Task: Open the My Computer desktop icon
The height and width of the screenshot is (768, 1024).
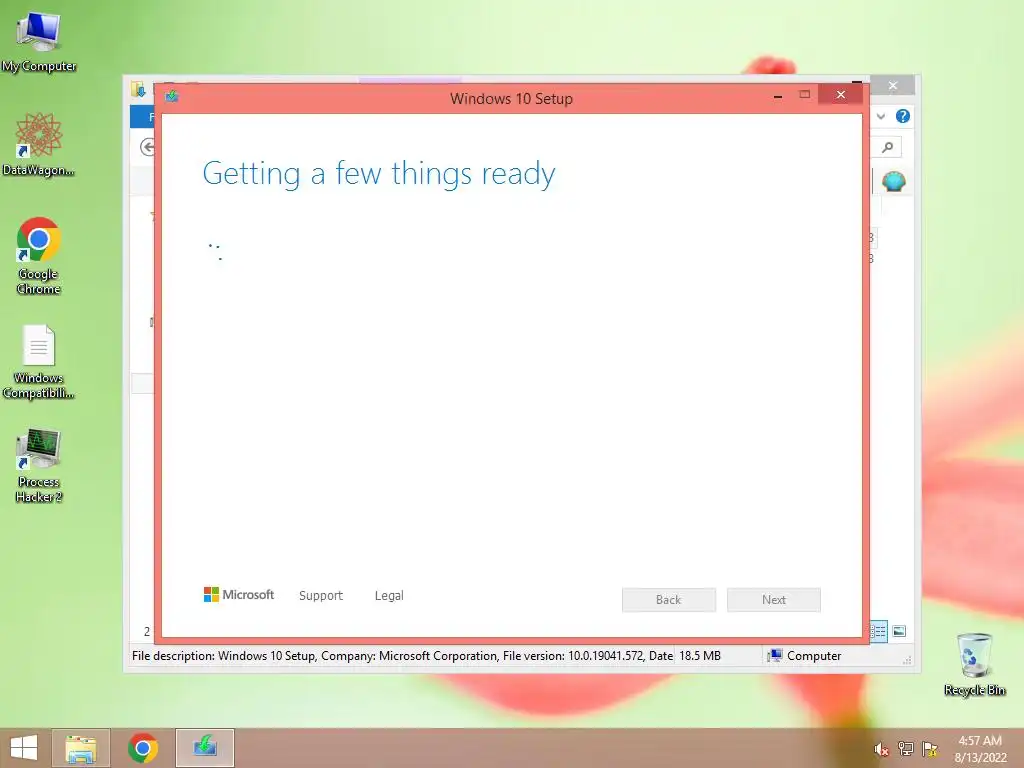Action: click(x=39, y=42)
